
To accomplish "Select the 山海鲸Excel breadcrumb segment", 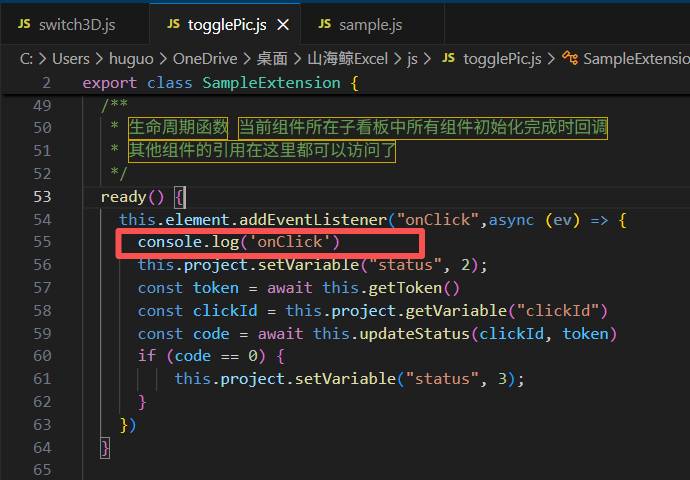I will pyautogui.click(x=346, y=59).
